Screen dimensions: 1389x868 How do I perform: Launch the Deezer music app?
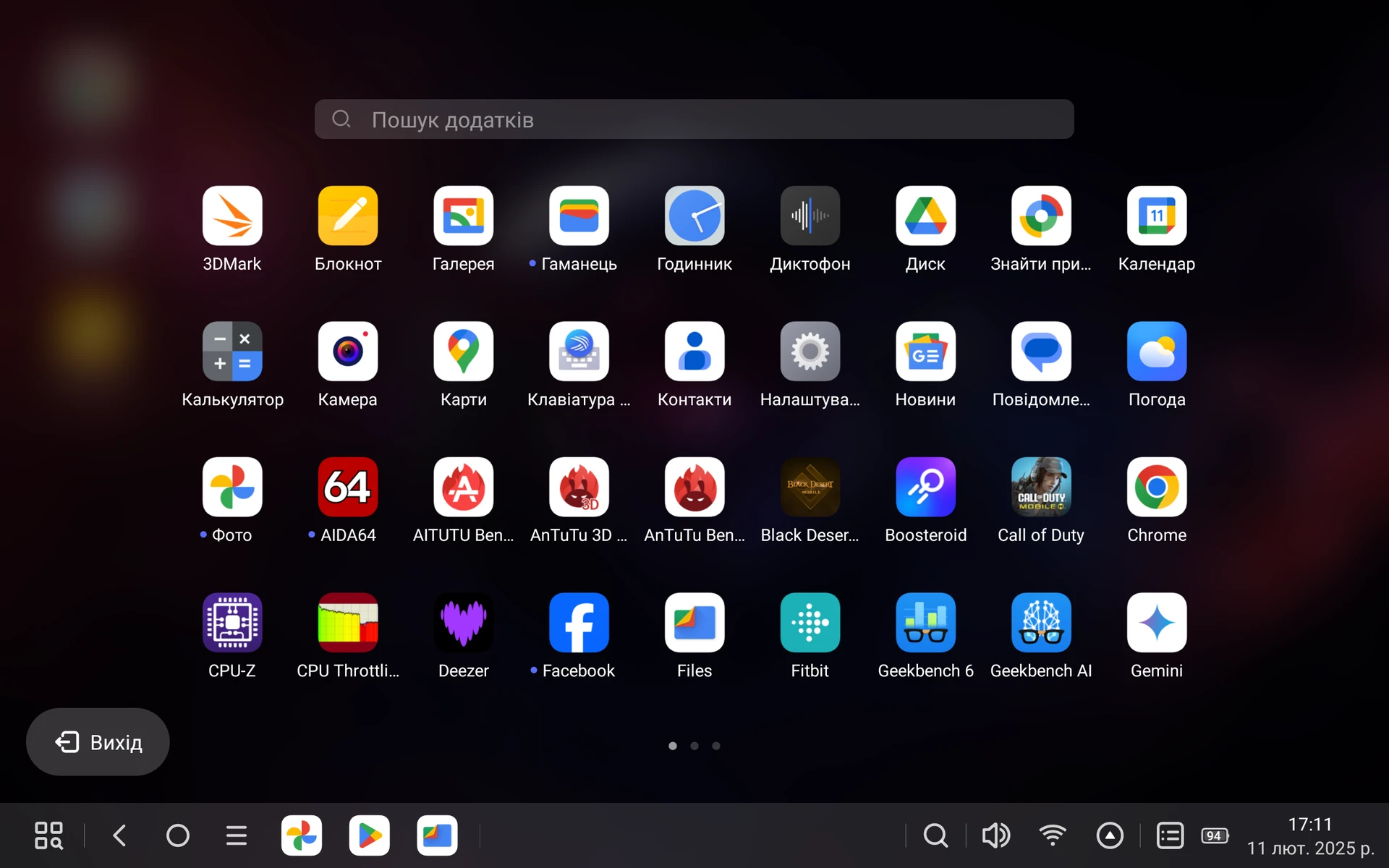pyautogui.click(x=463, y=622)
